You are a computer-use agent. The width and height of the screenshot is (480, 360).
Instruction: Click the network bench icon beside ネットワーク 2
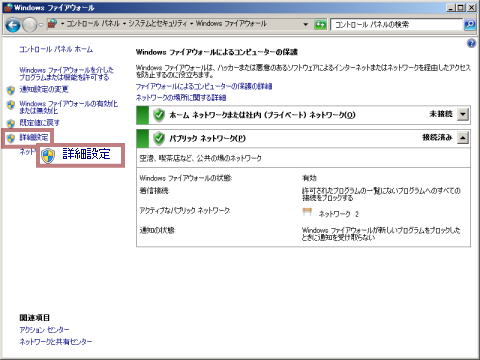pos(307,212)
